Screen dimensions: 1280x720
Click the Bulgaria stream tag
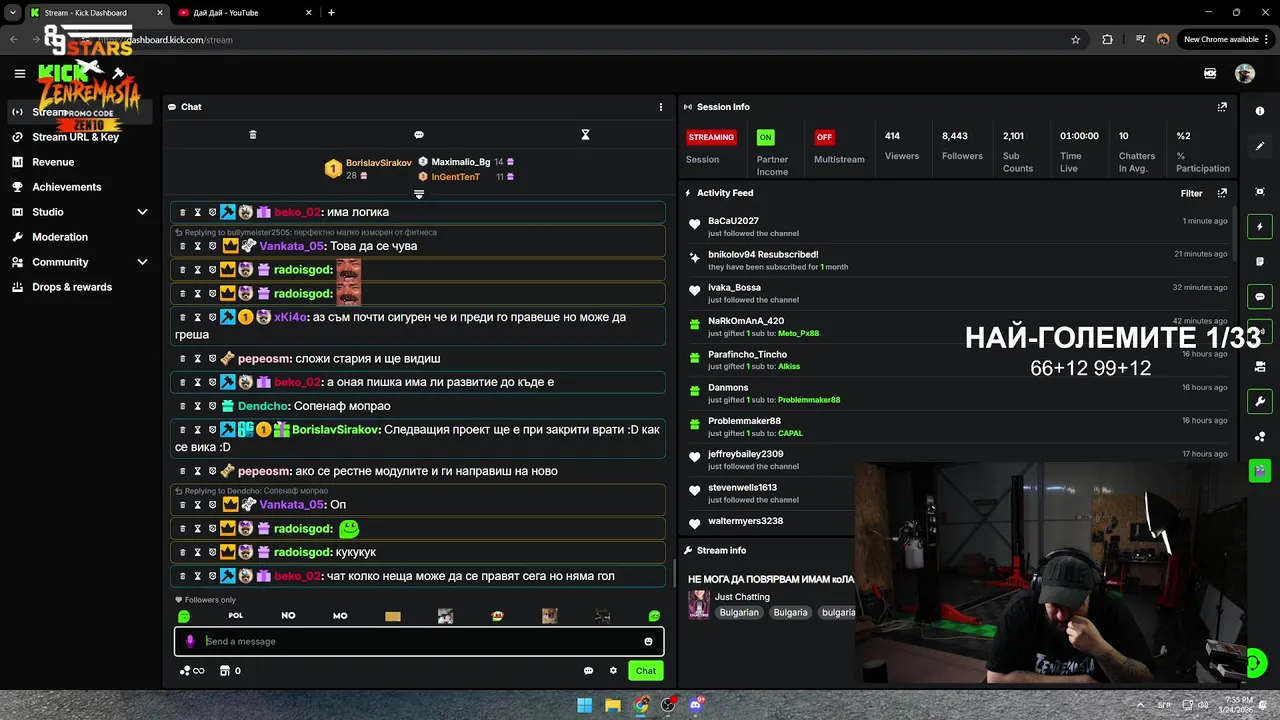(790, 612)
